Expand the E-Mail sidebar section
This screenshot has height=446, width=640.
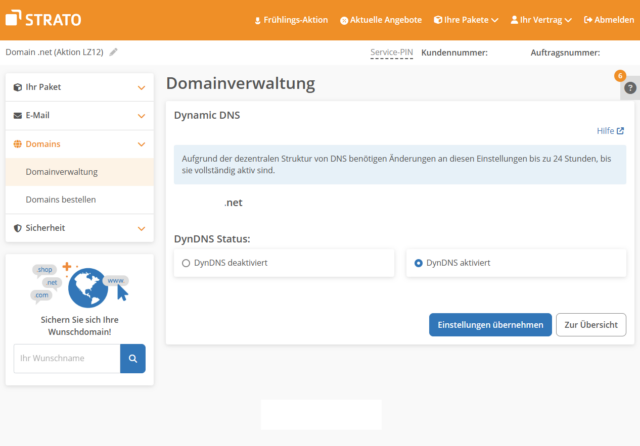coord(141,115)
